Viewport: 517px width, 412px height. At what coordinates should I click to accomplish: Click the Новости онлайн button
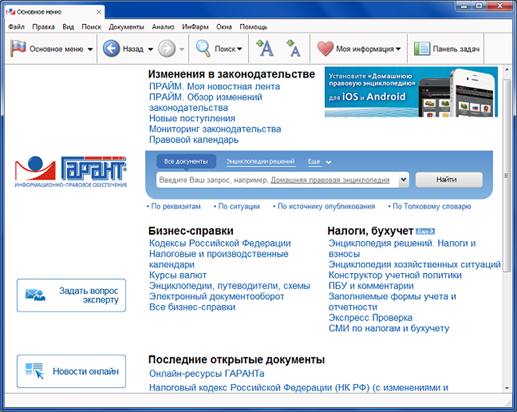(x=71, y=371)
